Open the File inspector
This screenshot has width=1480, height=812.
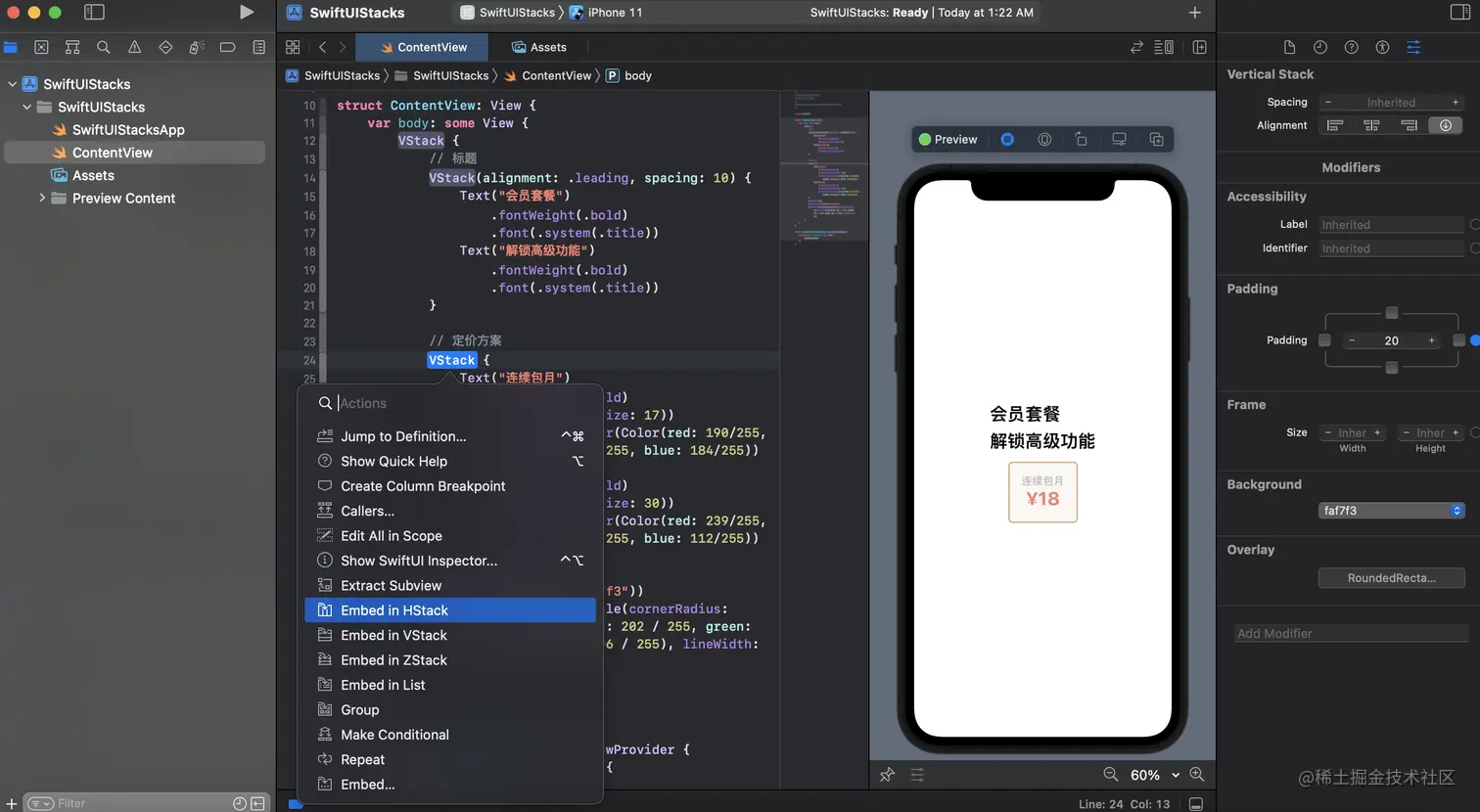click(x=1289, y=47)
